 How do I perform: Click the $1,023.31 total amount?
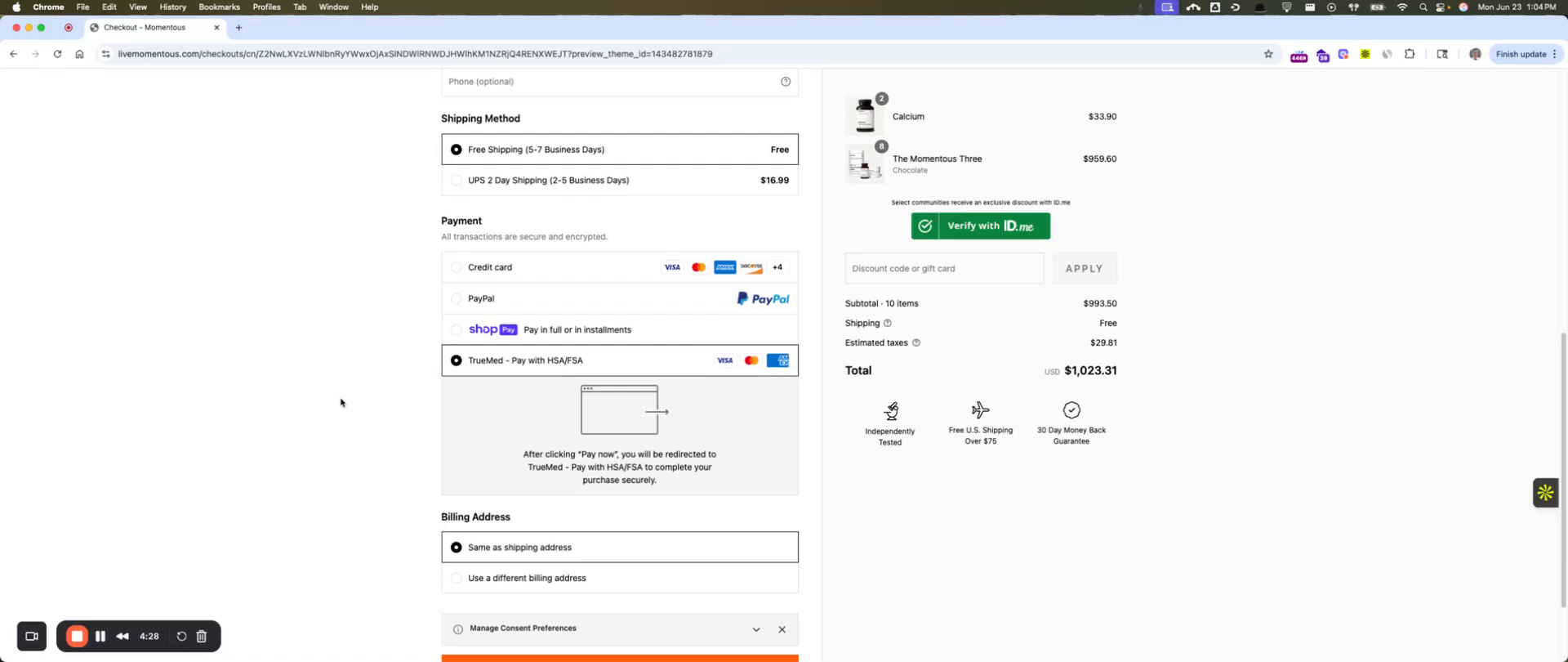point(1090,370)
